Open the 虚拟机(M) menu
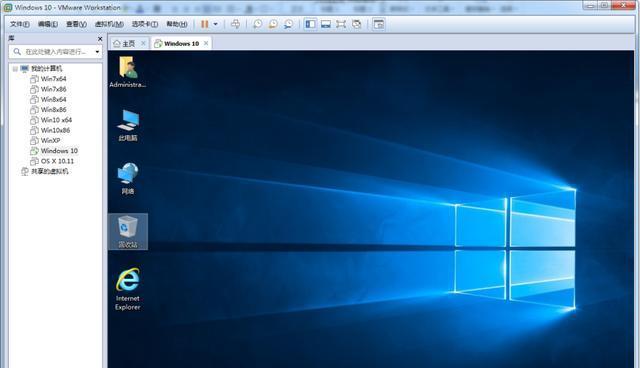 point(109,24)
